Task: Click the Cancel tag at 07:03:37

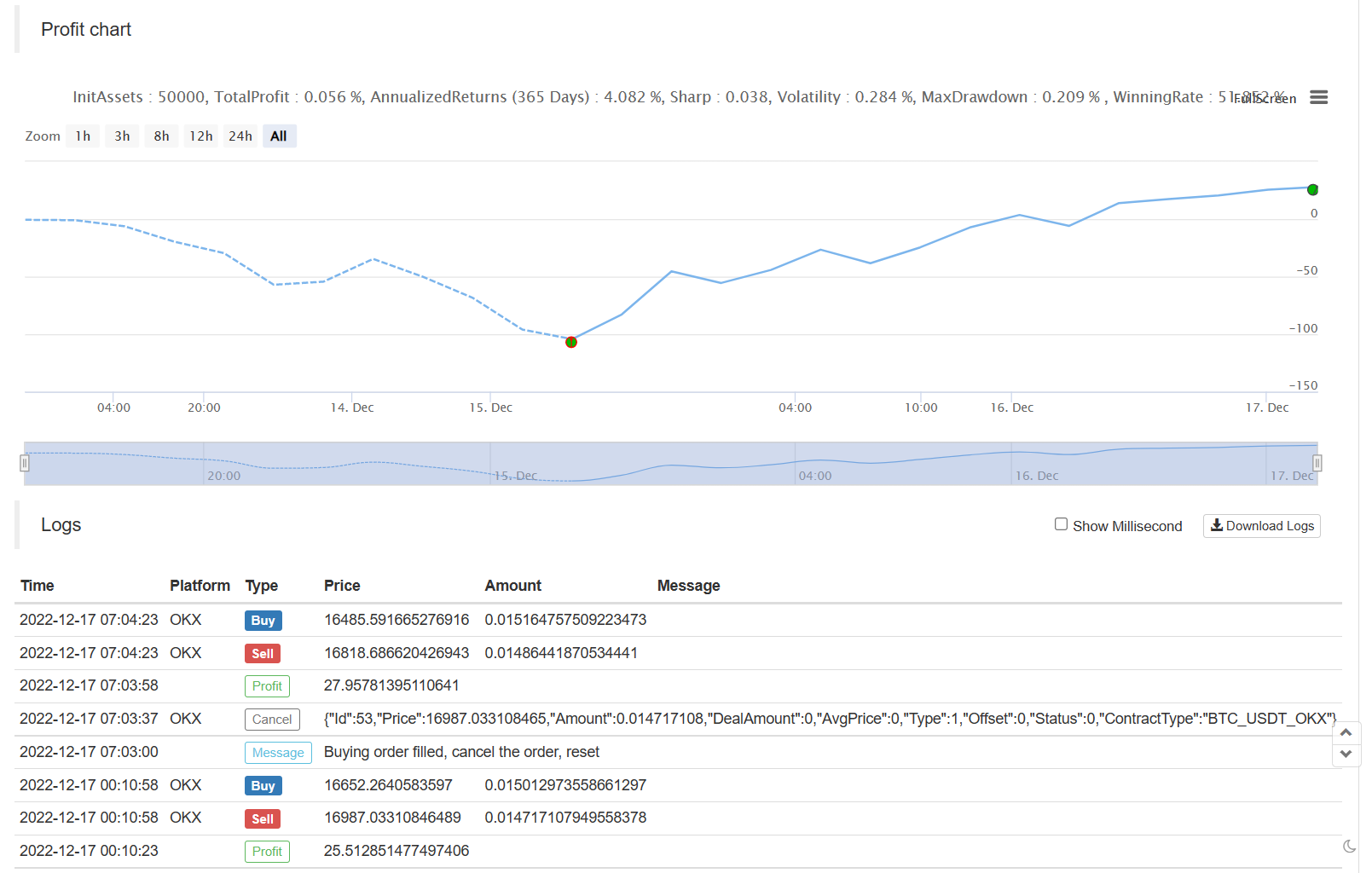Action: 272,720
